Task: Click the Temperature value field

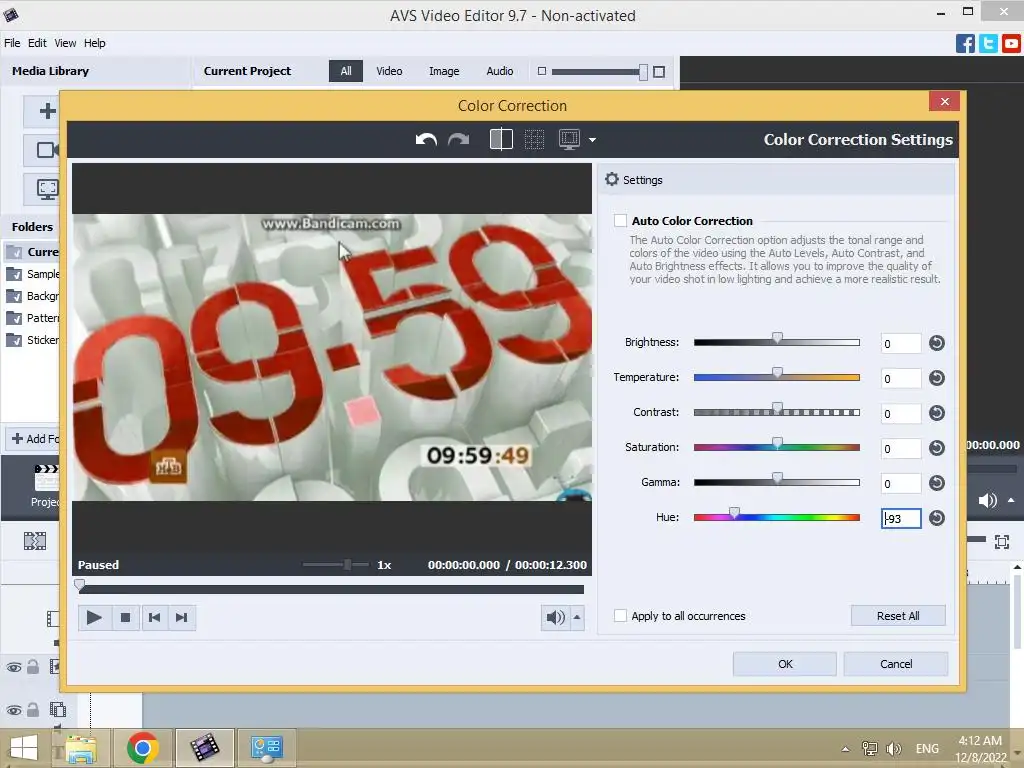Action: point(901,379)
